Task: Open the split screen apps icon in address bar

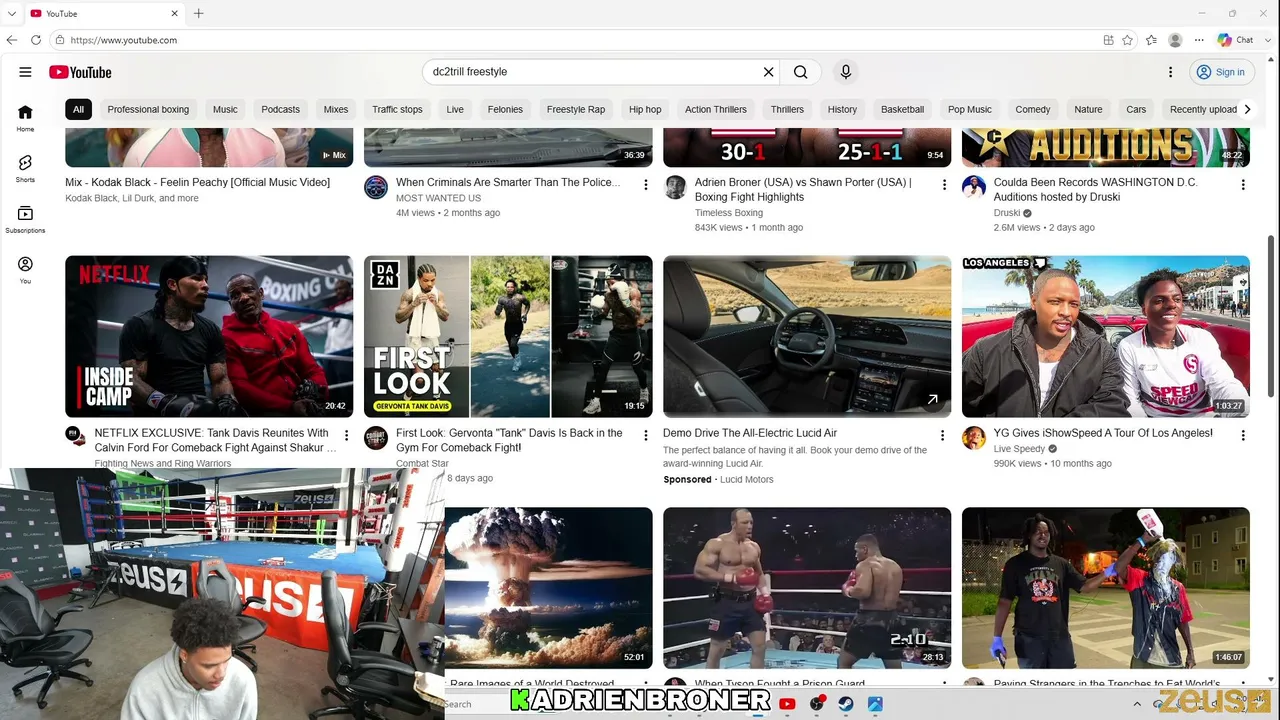Action: [x=1108, y=40]
